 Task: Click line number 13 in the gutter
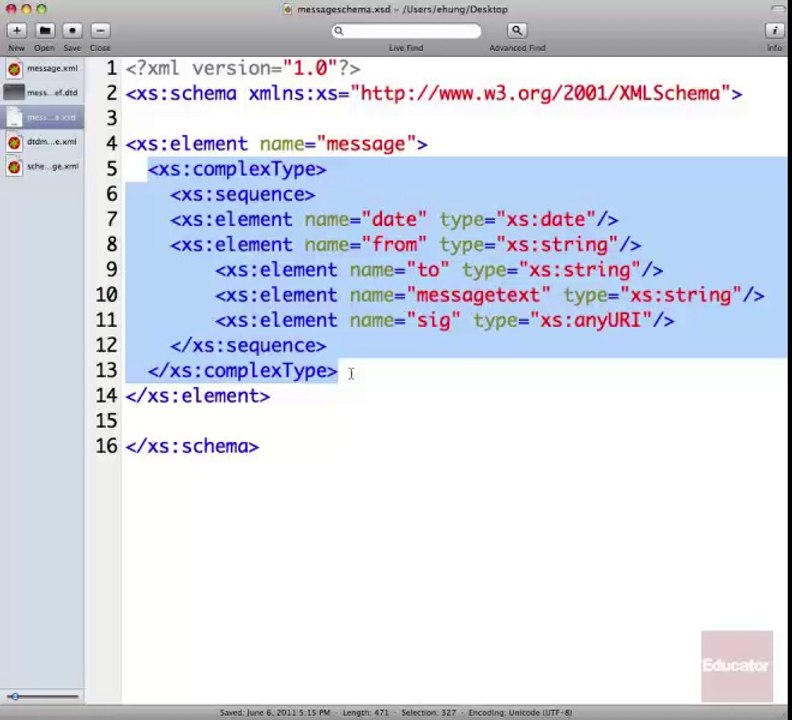pos(107,370)
